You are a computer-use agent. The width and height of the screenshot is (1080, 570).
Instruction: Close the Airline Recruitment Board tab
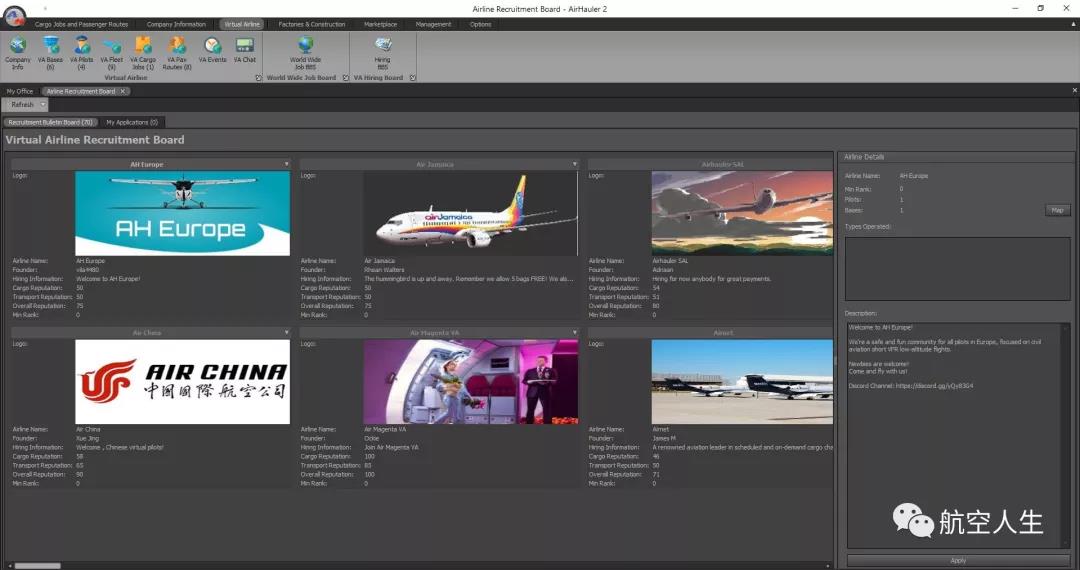click(x=123, y=91)
